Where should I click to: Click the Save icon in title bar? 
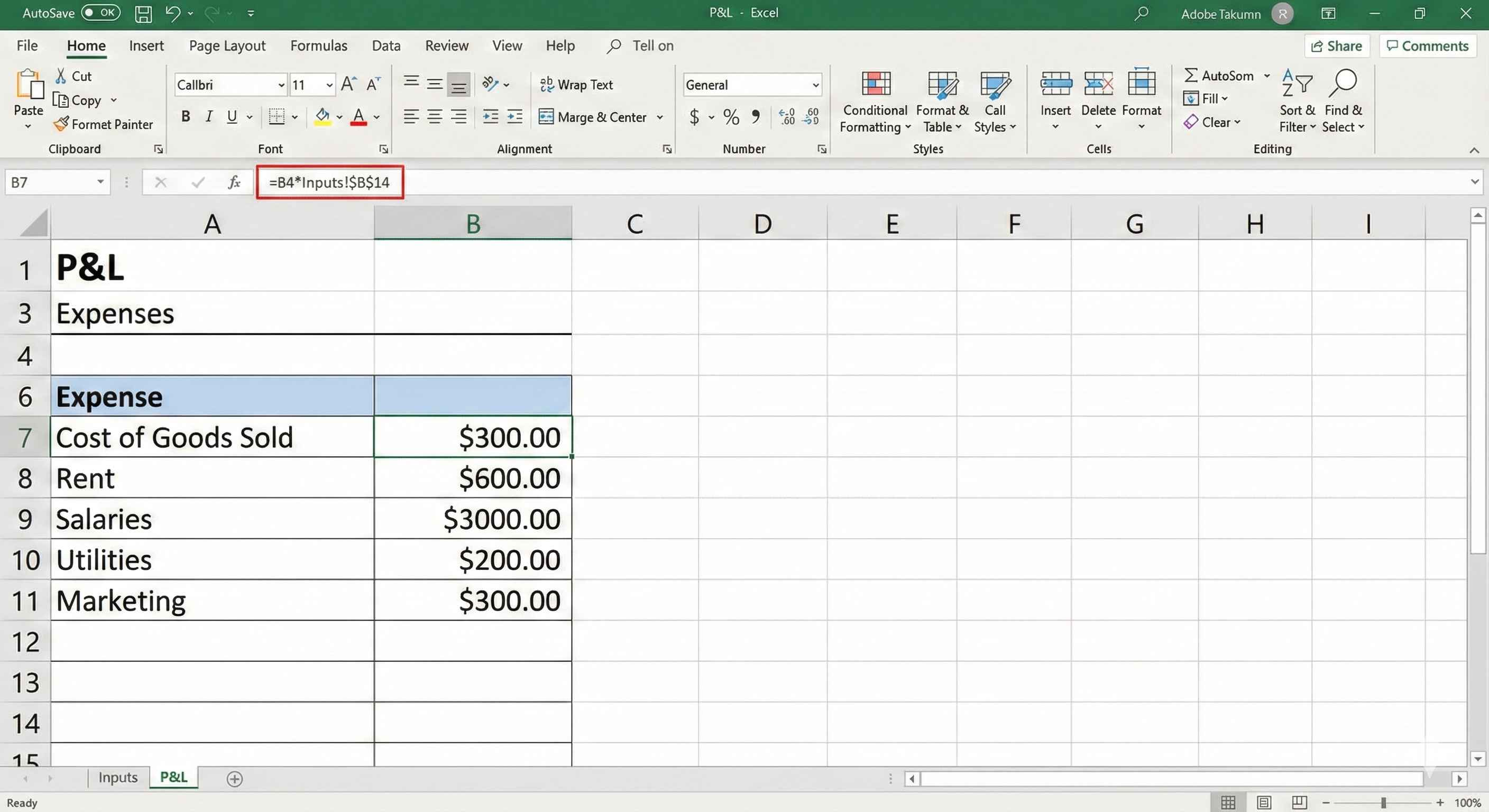[x=143, y=13]
